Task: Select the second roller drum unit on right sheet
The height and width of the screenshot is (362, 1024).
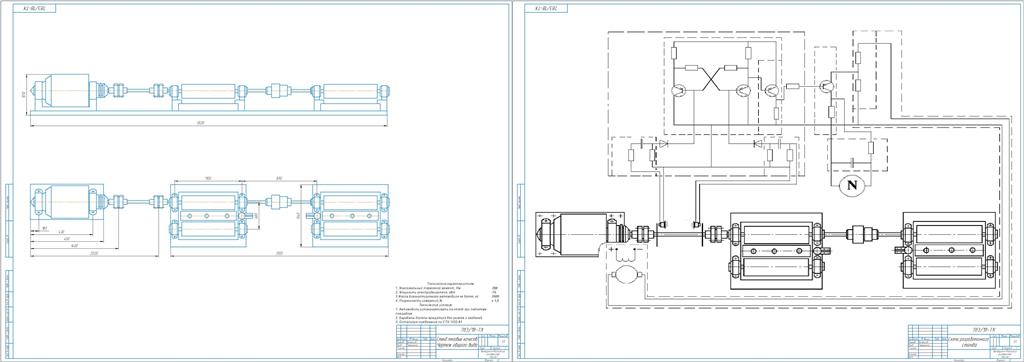Action: click(950, 251)
